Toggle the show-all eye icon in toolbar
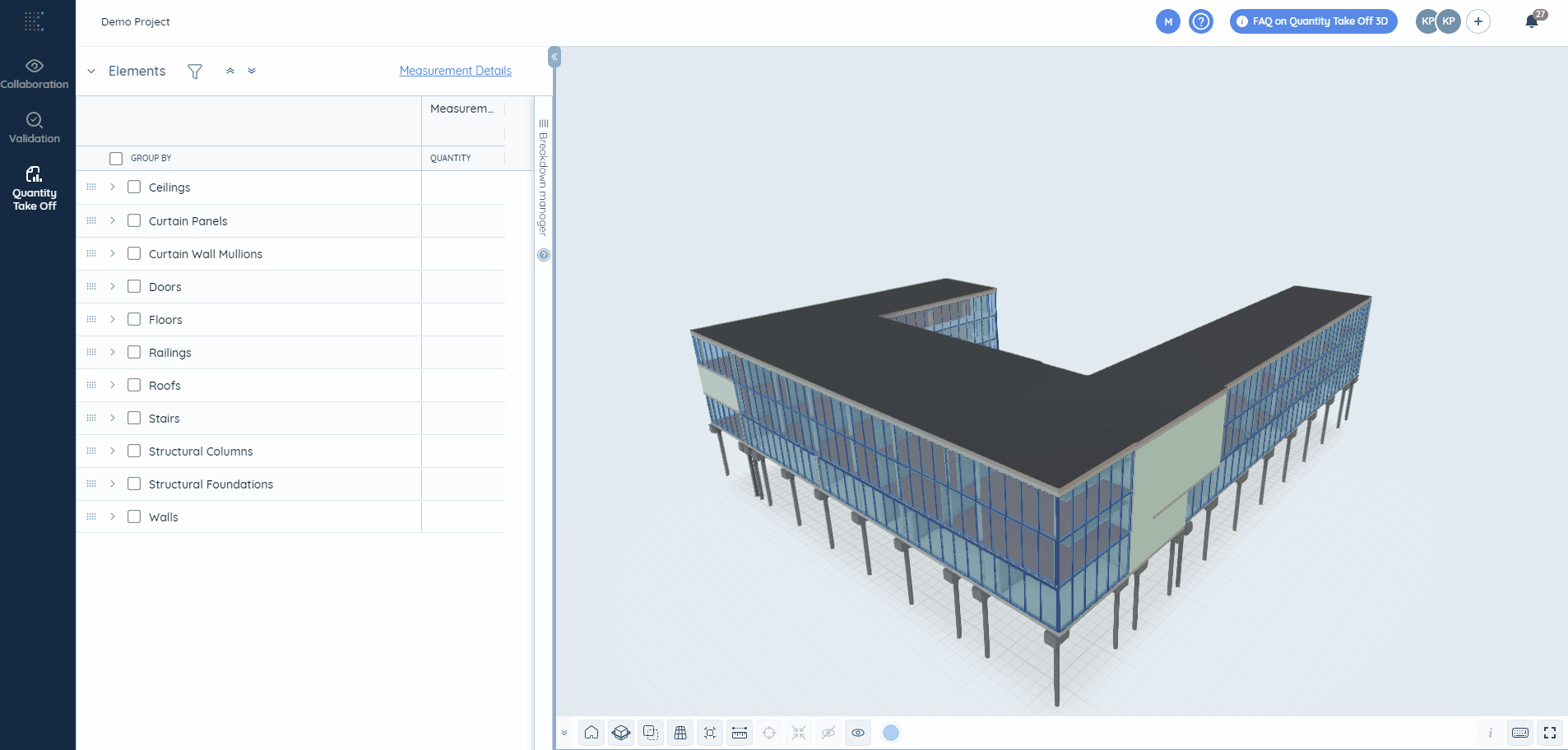1568x750 pixels. tap(858, 733)
